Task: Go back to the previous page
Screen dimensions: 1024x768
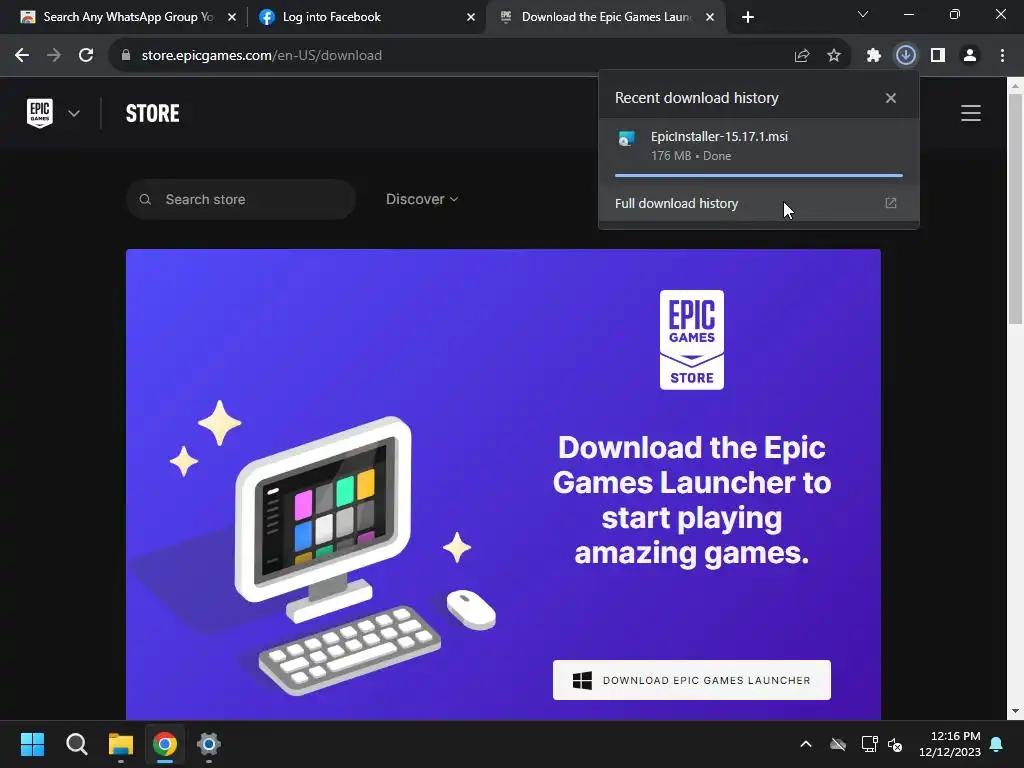Action: coord(22,56)
